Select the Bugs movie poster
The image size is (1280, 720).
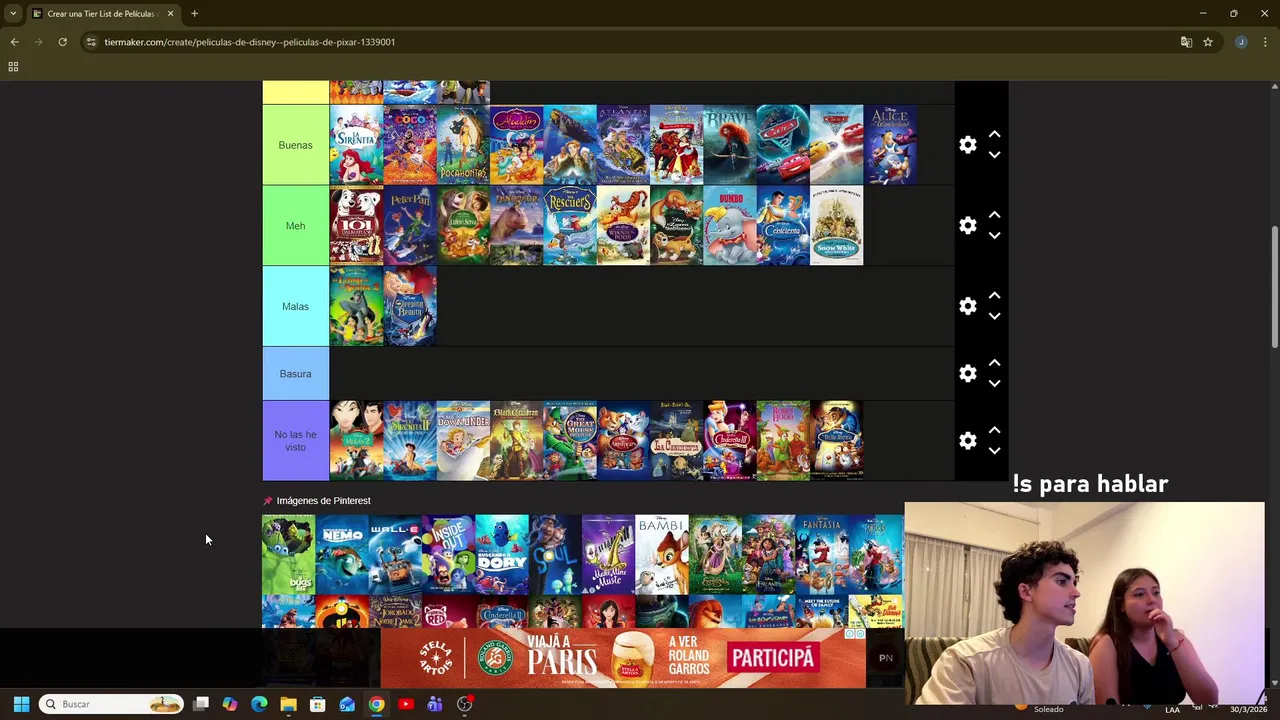coord(288,555)
